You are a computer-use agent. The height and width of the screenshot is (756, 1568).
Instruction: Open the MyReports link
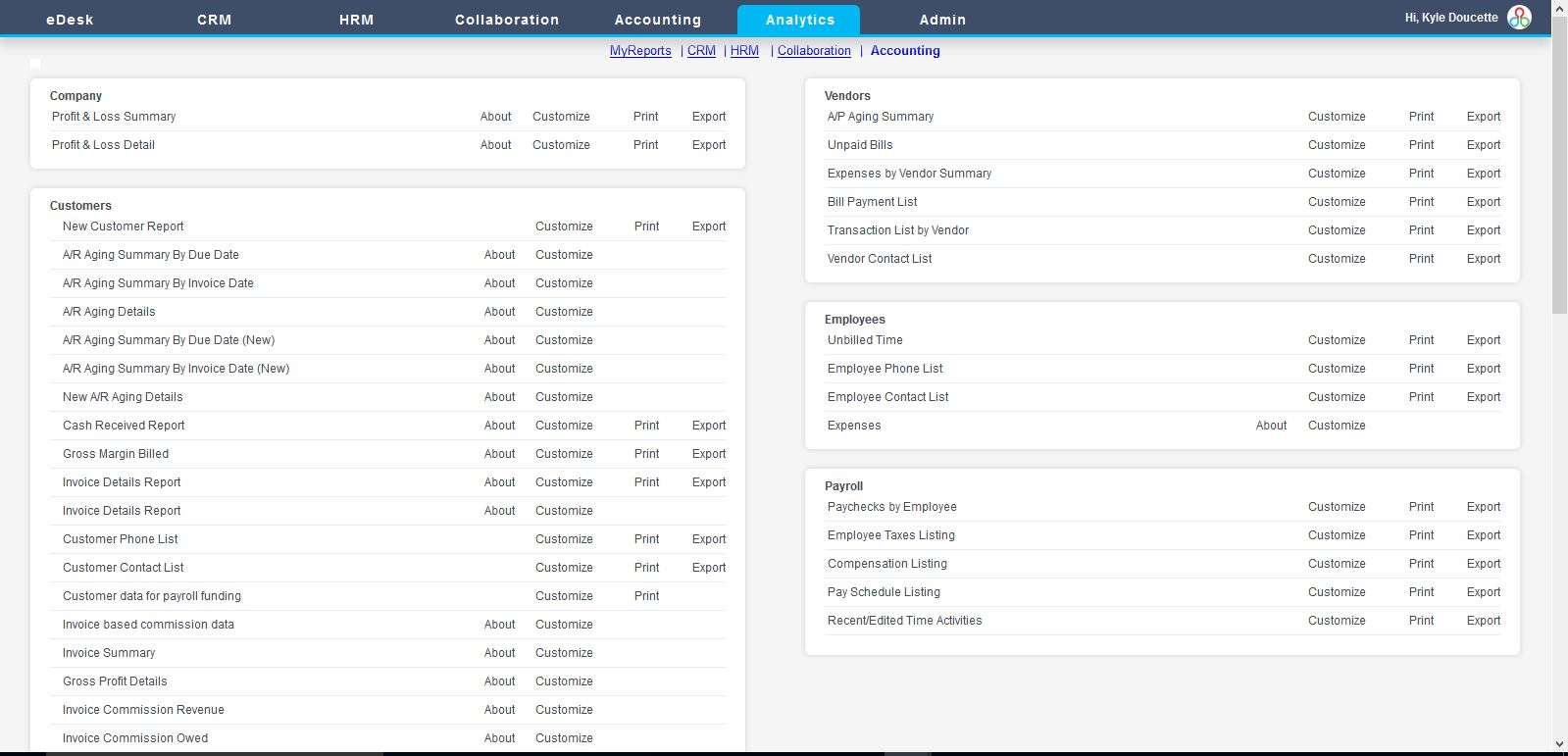[640, 51]
